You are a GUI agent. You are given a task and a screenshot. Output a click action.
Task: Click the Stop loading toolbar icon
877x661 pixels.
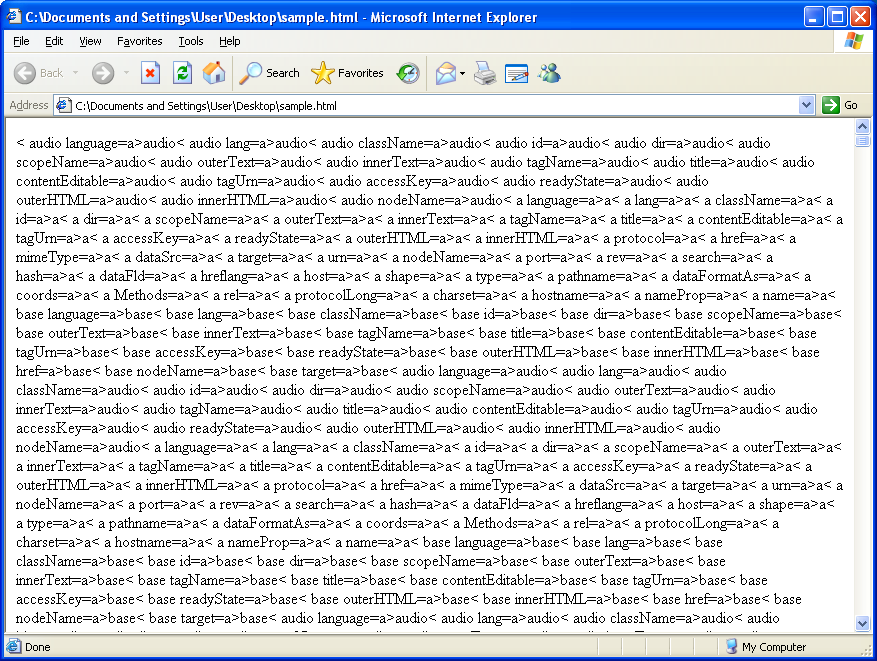(150, 73)
